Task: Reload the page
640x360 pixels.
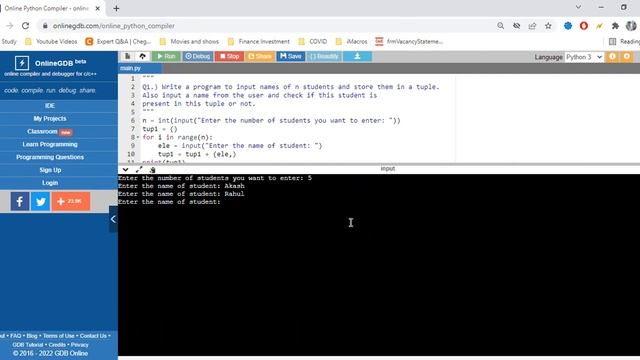Action: click(25, 26)
